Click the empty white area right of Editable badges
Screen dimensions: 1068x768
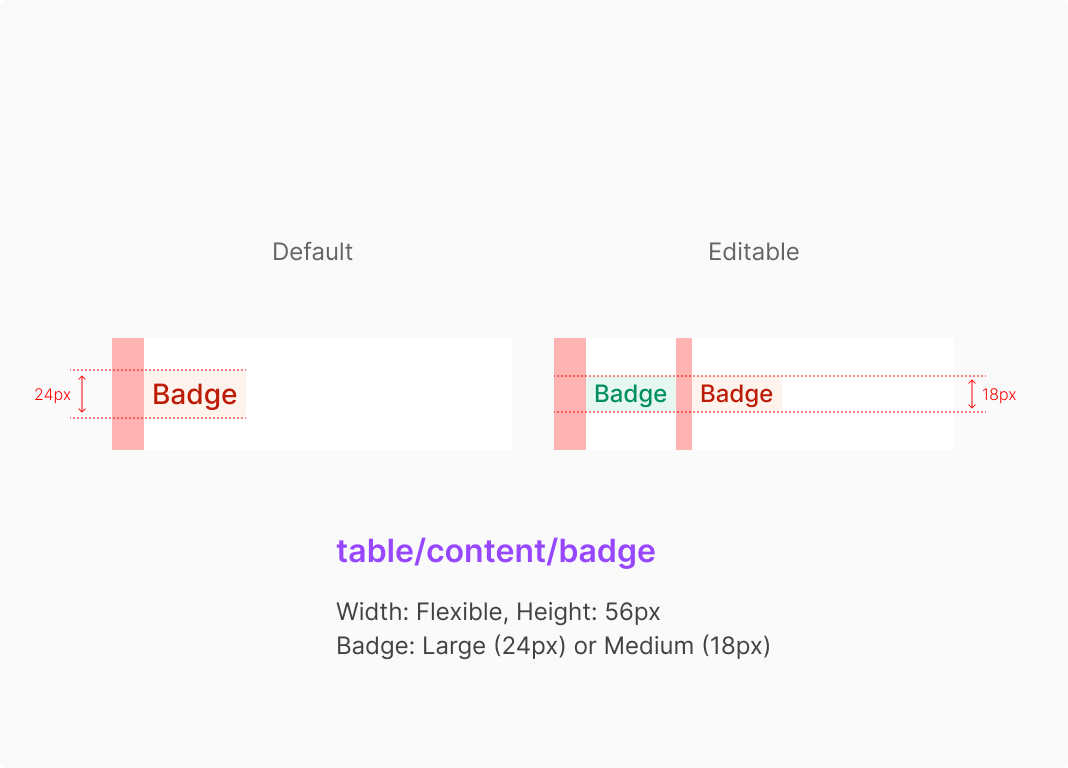pyautogui.click(x=868, y=394)
